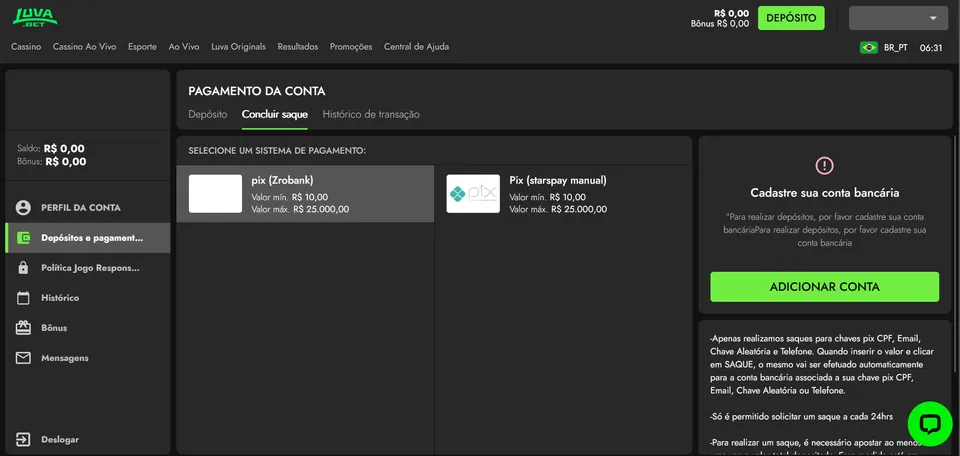The width and height of the screenshot is (960, 456).
Task: Click the PAGAMENTO DA CONTA heading
Action: (257, 92)
